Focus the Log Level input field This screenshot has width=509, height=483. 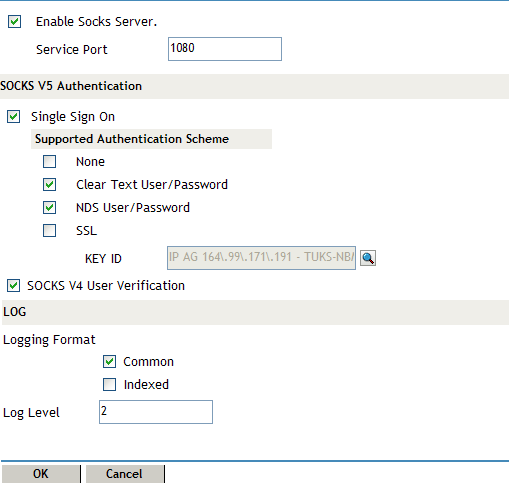(156, 412)
